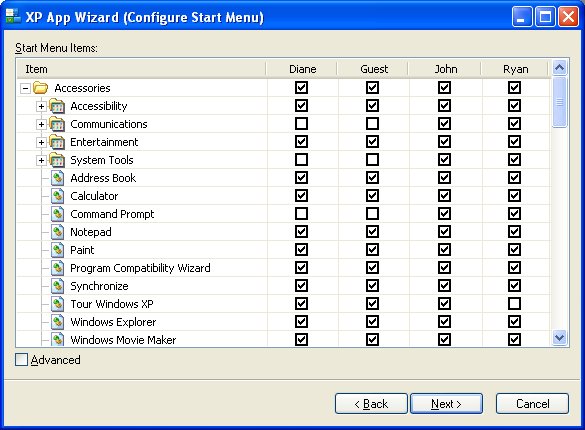
Task: Click the Paint shortcut icon
Action: pyautogui.click(x=57, y=250)
